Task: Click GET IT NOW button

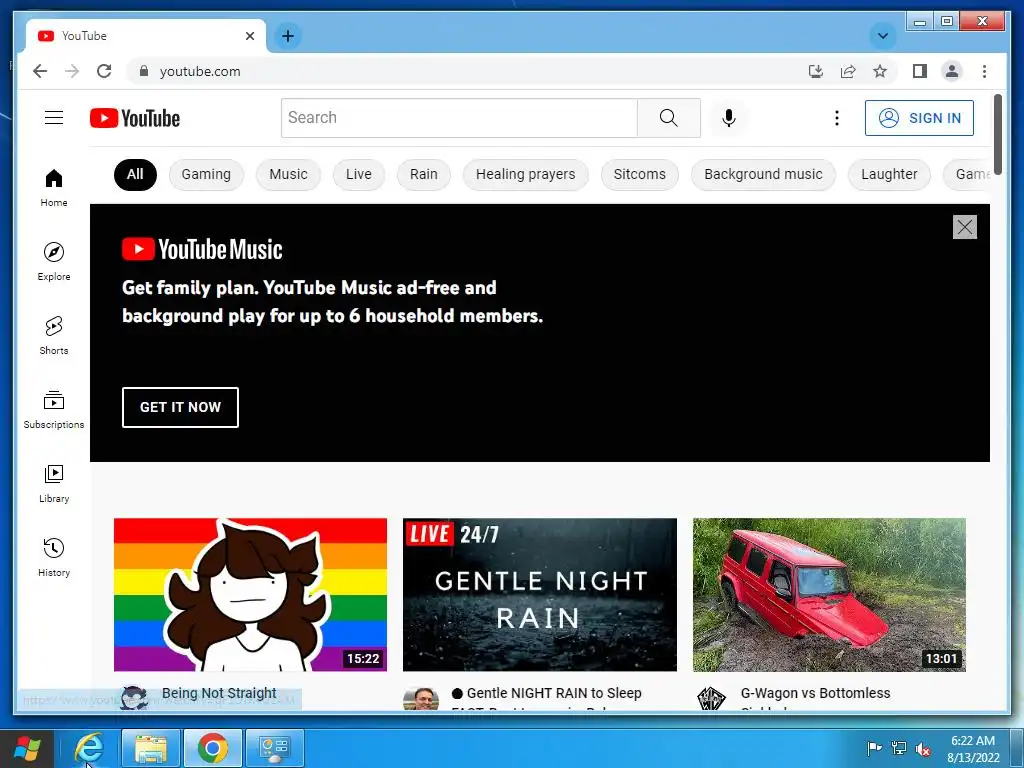Action: pyautogui.click(x=180, y=408)
